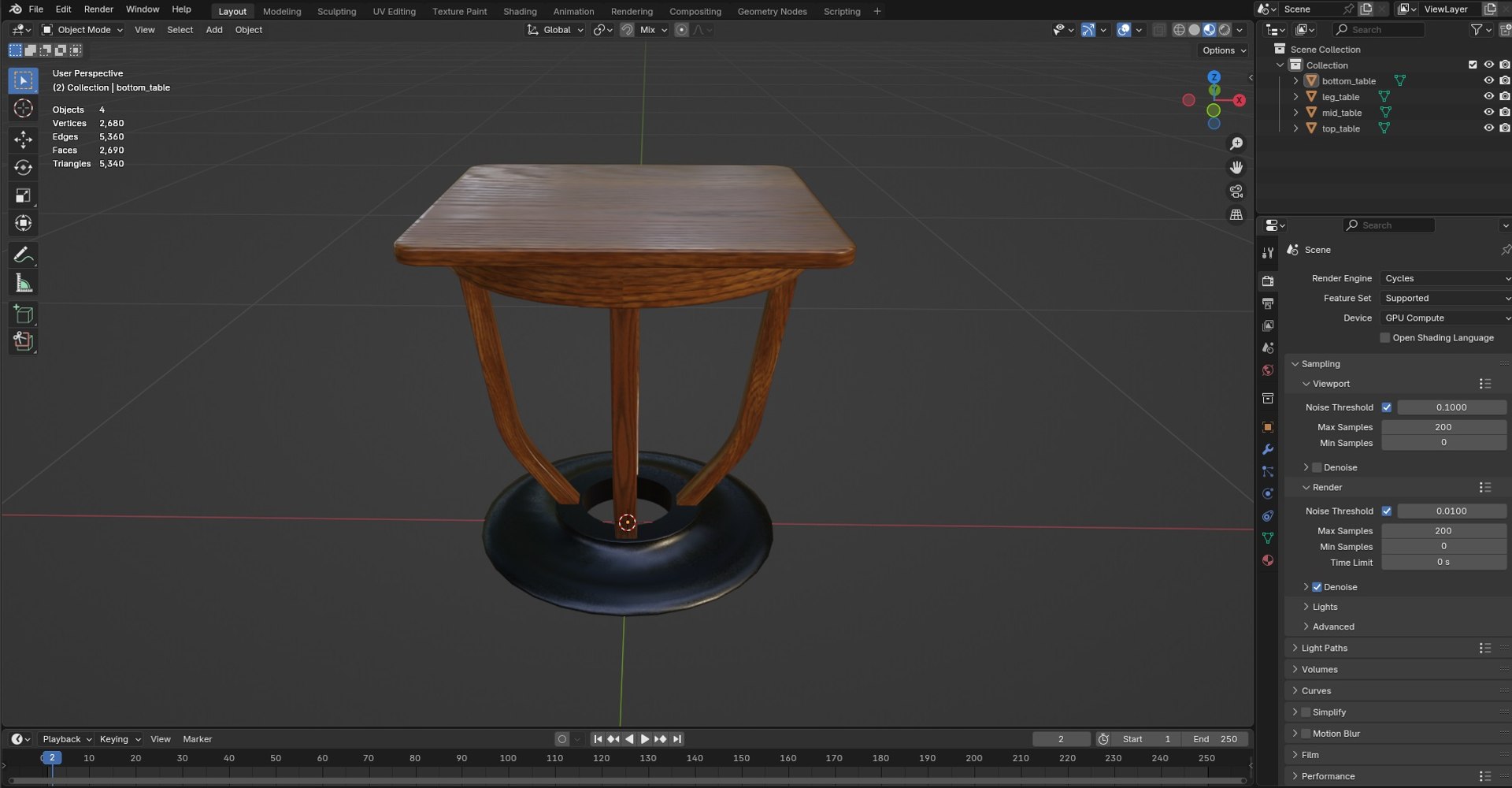This screenshot has width=1512, height=788.
Task: Switch perspective/orthographic grid icon
Action: [x=1236, y=214]
